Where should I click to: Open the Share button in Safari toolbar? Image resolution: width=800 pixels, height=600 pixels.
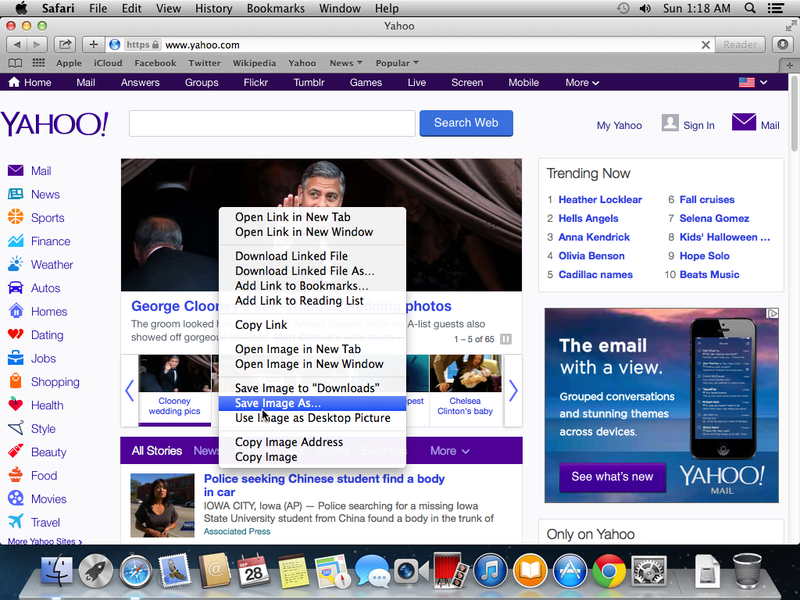pos(65,45)
